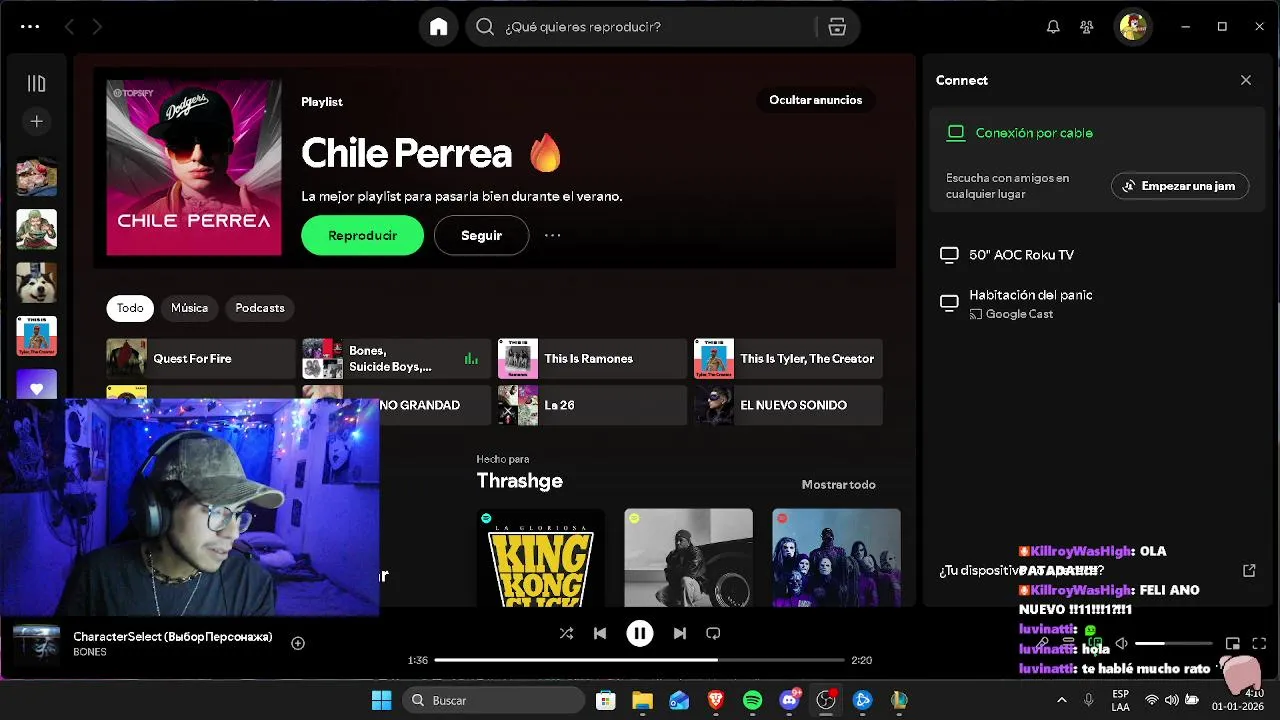Open the user profile avatar
Viewport: 1280px width, 720px height.
point(1133,27)
